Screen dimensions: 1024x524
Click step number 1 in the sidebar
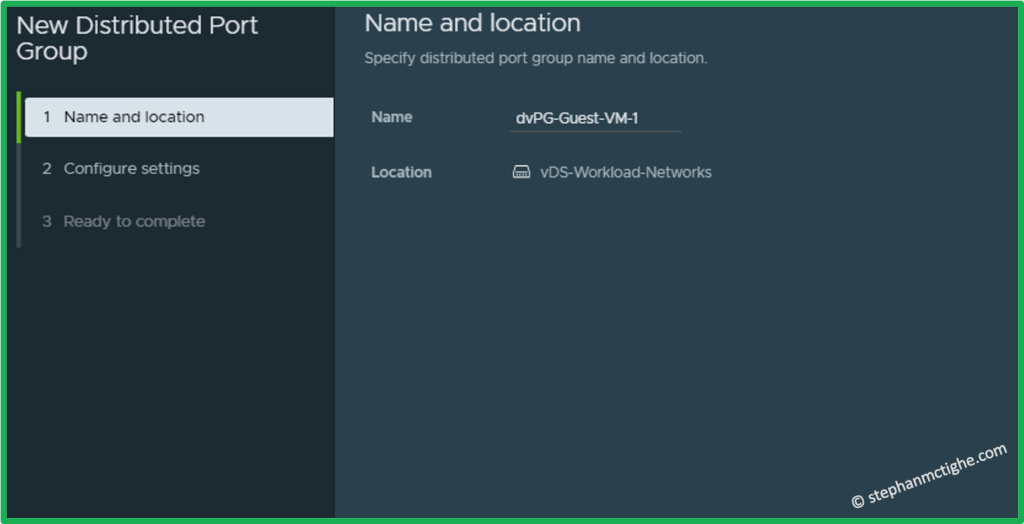pos(46,117)
